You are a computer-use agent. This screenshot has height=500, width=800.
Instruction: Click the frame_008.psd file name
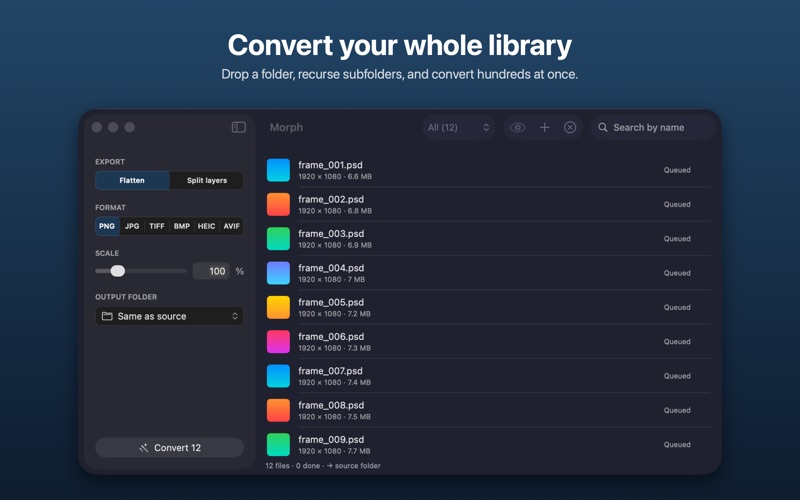pyautogui.click(x=331, y=405)
